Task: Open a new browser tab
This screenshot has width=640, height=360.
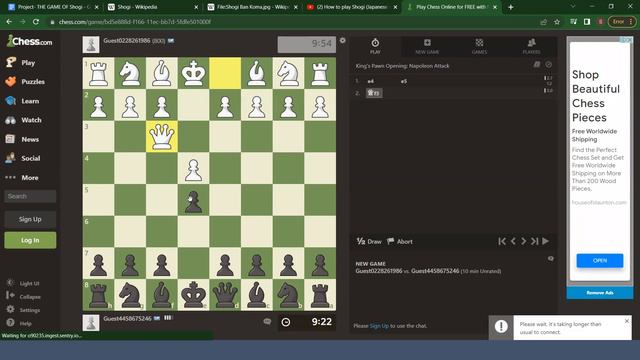Action: tap(510, 7)
